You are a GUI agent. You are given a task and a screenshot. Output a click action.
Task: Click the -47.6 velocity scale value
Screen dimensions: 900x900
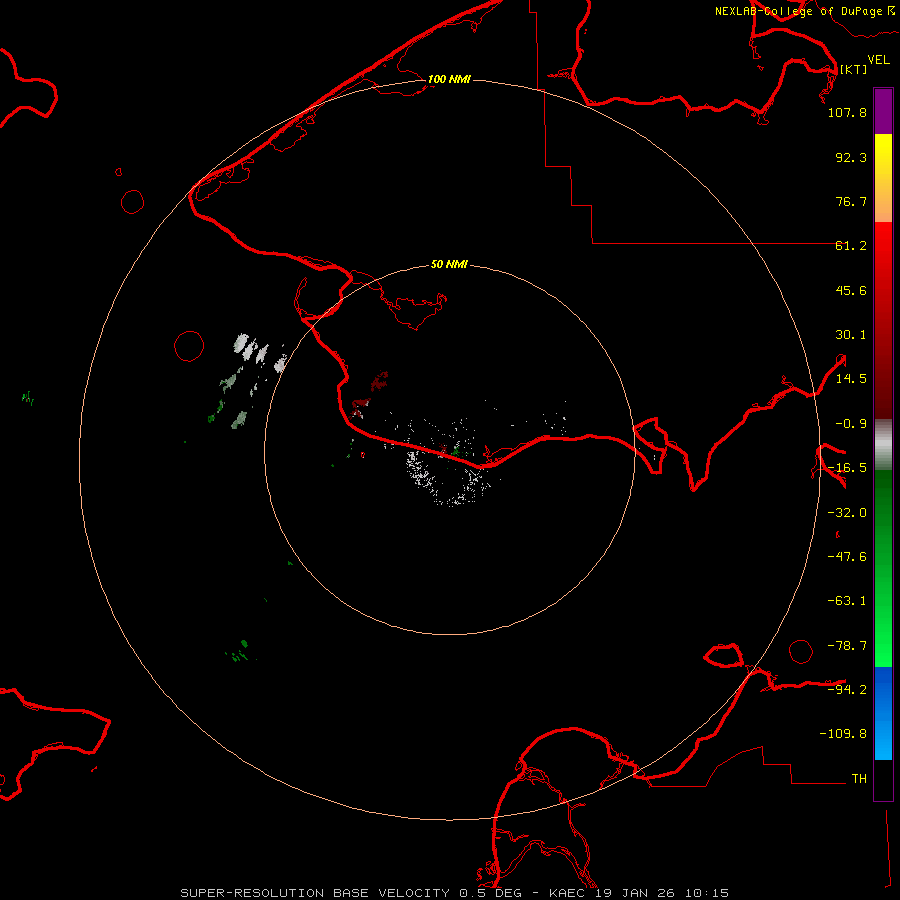[x=847, y=557]
